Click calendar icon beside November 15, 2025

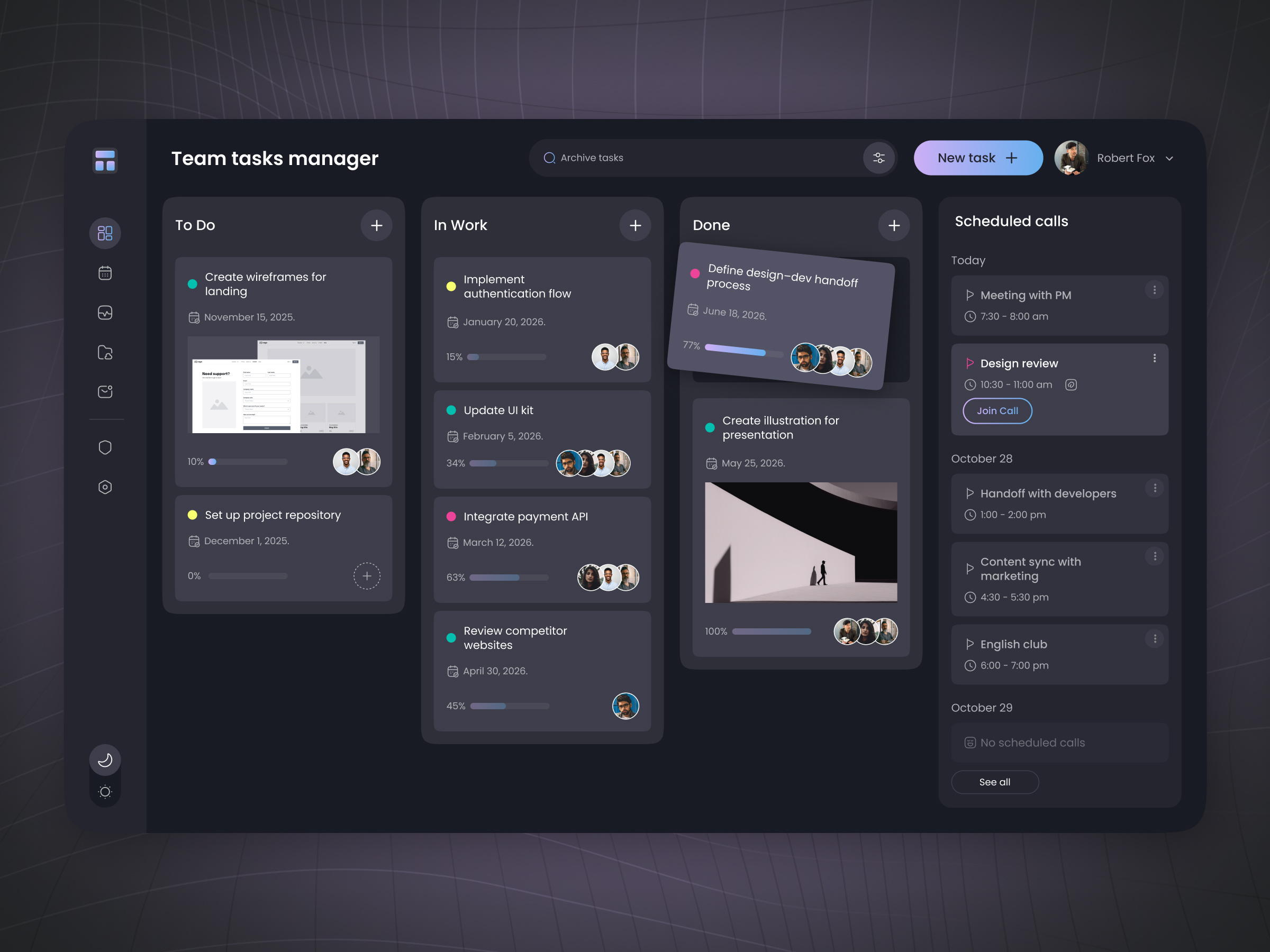click(194, 317)
